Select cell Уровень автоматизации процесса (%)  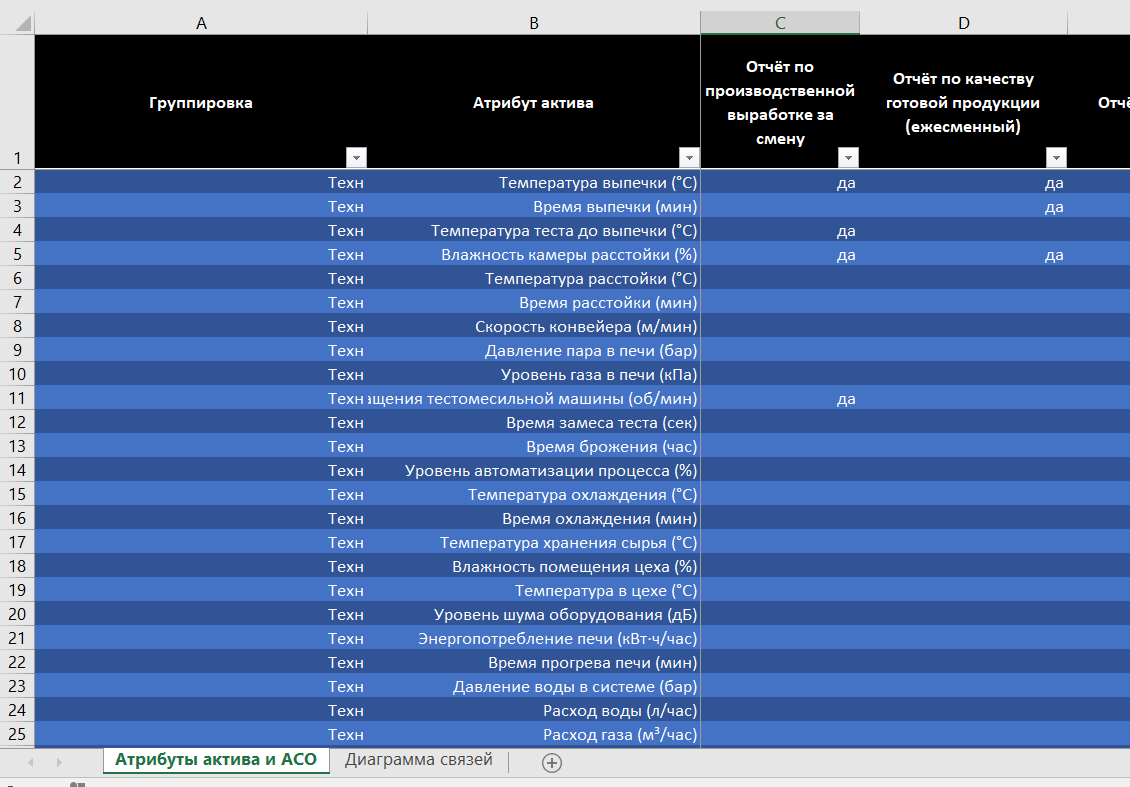(534, 471)
